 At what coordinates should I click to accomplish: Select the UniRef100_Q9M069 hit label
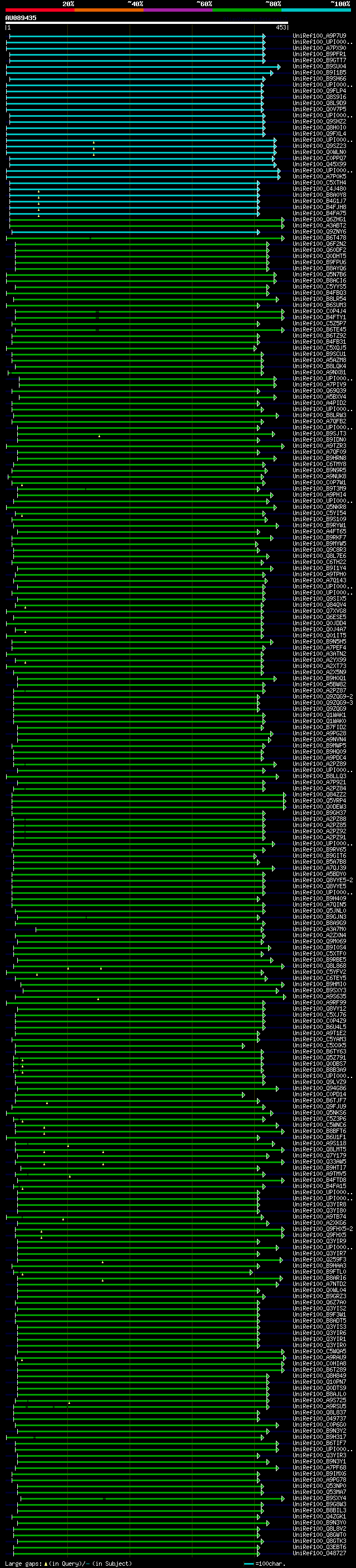[x=319, y=941]
